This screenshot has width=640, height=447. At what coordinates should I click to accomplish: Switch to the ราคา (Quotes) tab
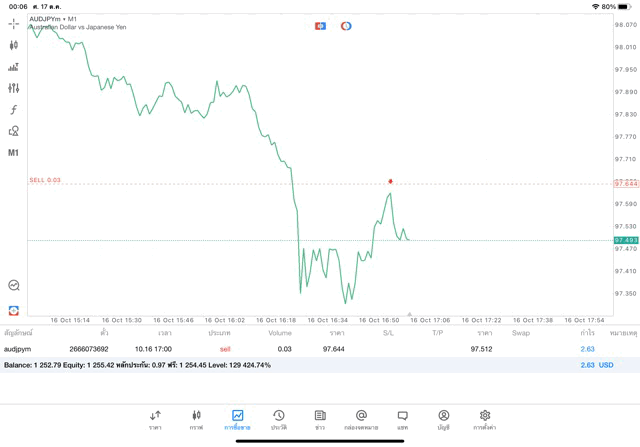pyautogui.click(x=155, y=420)
